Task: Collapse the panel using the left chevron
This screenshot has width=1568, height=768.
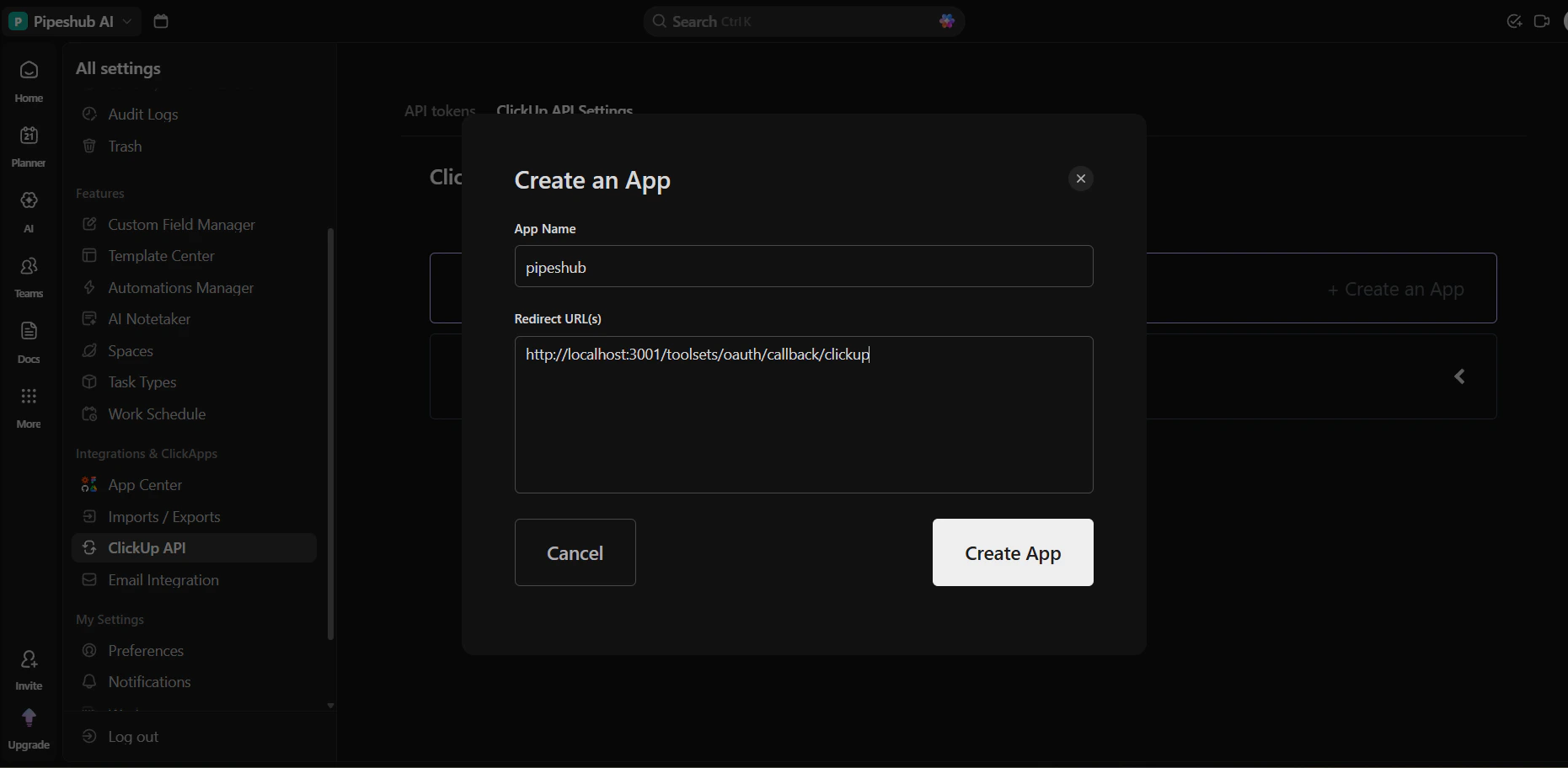Action: pyautogui.click(x=1459, y=376)
